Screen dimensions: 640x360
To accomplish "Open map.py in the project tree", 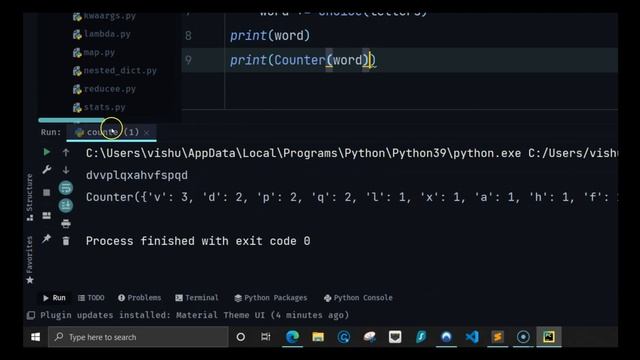I will (94, 53).
